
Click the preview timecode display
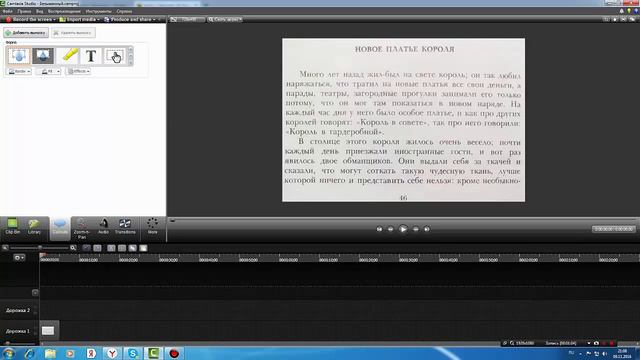[x=613, y=229]
